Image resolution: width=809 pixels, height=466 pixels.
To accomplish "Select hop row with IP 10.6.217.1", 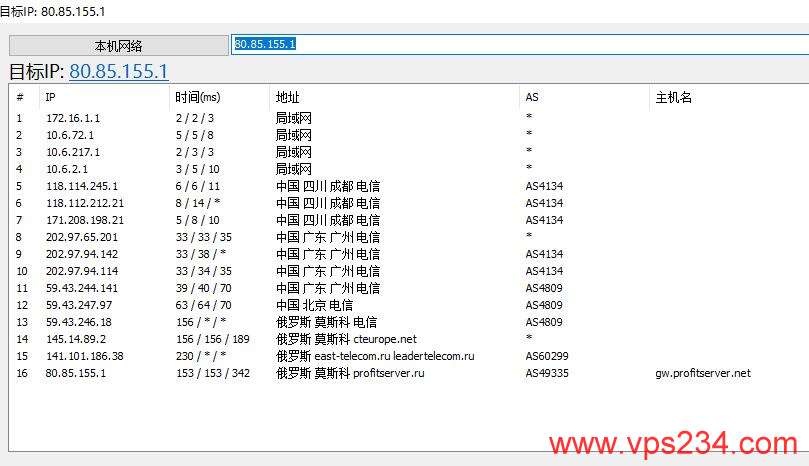I will click(409, 152).
